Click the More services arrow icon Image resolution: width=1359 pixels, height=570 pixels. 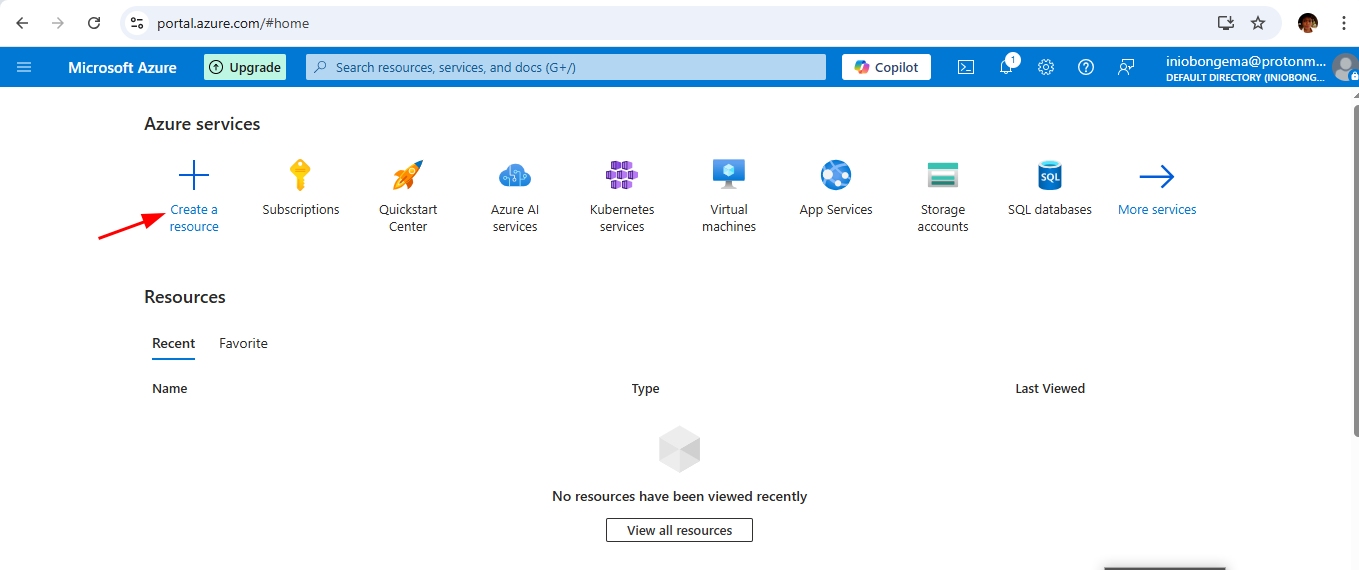pos(1157,177)
